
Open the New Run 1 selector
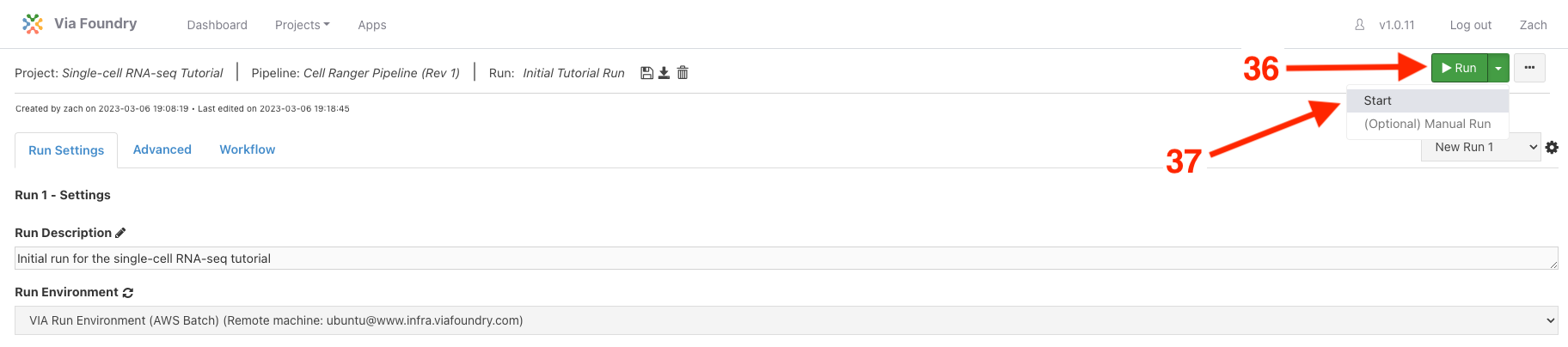[x=1481, y=148]
